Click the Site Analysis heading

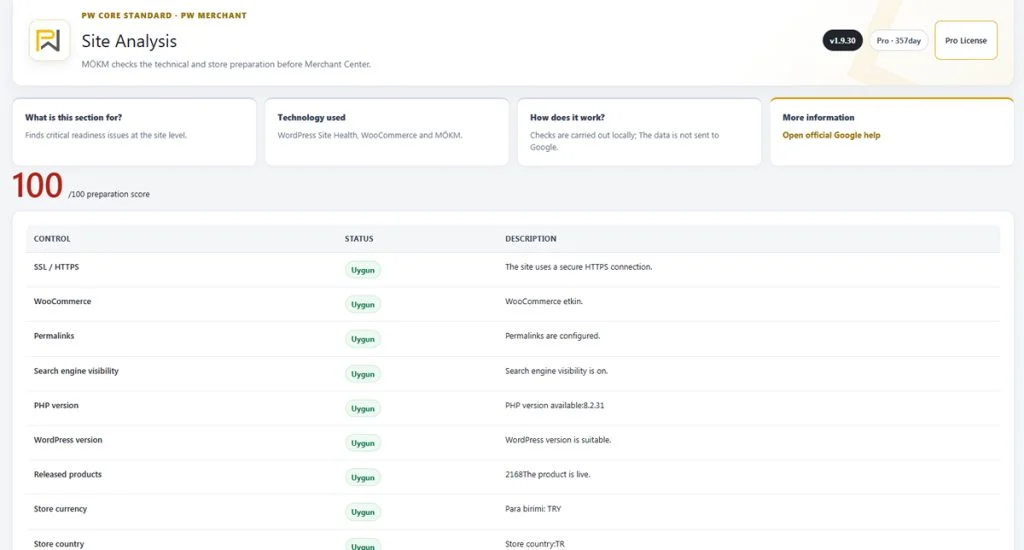129,41
